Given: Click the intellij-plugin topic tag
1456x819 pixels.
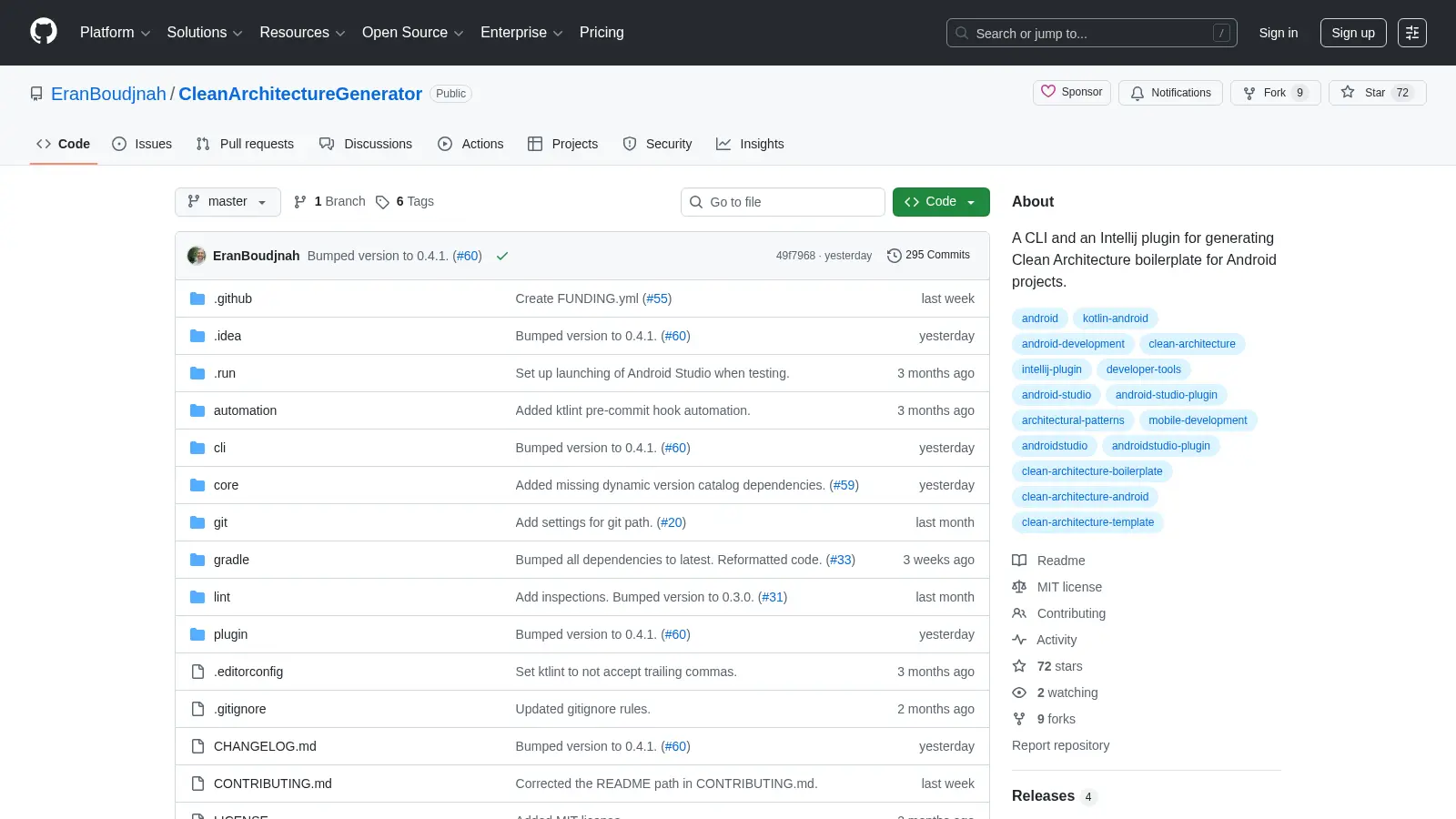Looking at the screenshot, I should pyautogui.click(x=1051, y=369).
